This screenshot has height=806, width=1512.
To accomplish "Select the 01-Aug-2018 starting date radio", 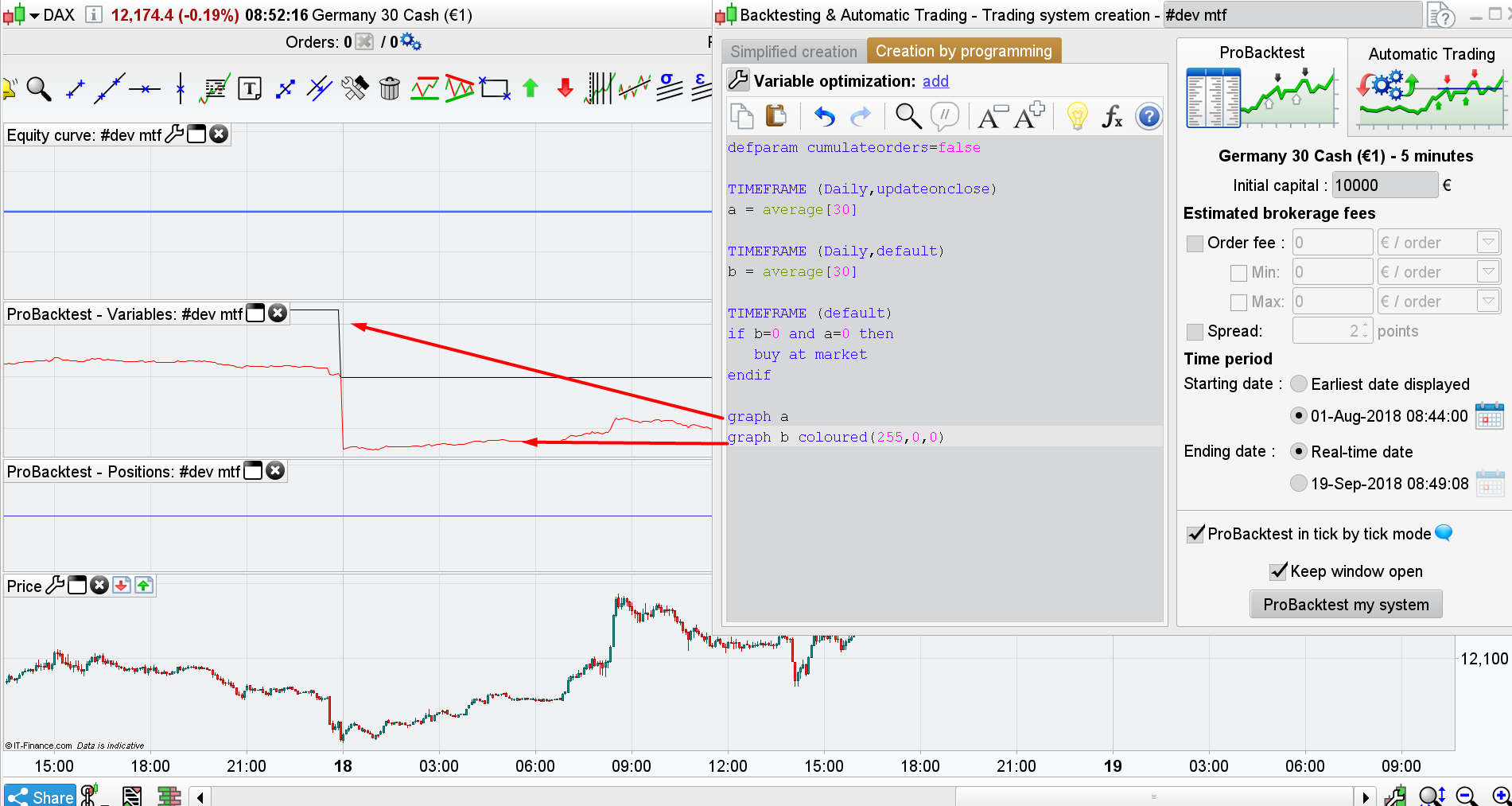I will point(1299,415).
